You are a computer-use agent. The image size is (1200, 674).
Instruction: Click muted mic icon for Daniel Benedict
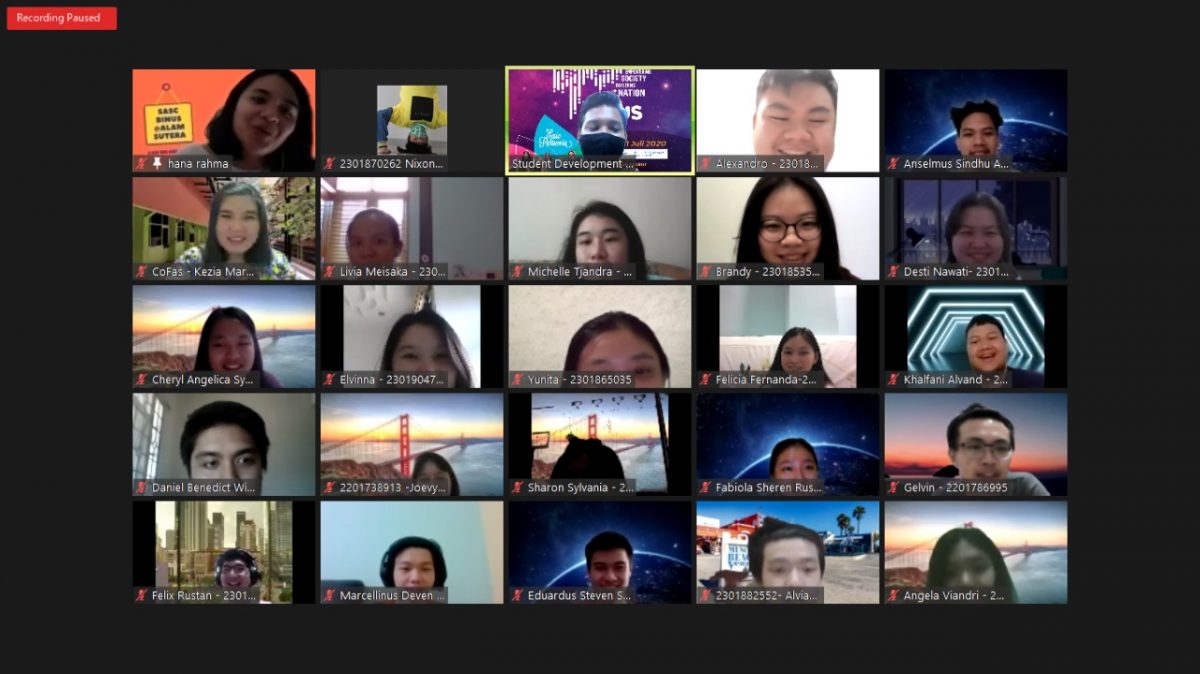(142, 487)
